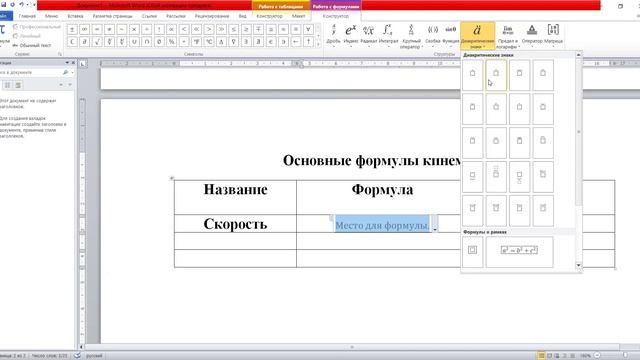640x360 pixels.
Task: Open the Вид tab
Action: [242, 16]
